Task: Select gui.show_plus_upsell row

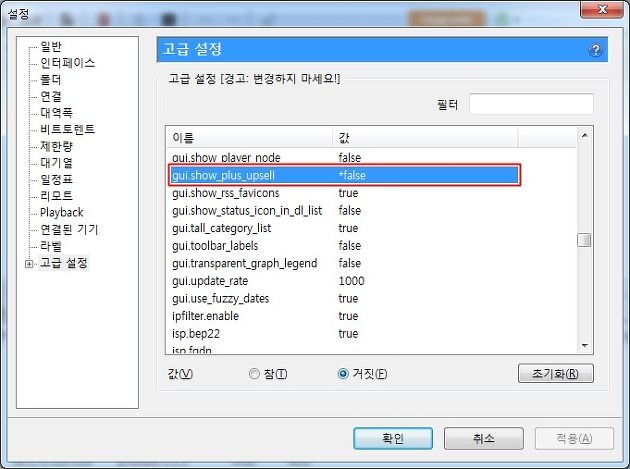Action: (344, 175)
